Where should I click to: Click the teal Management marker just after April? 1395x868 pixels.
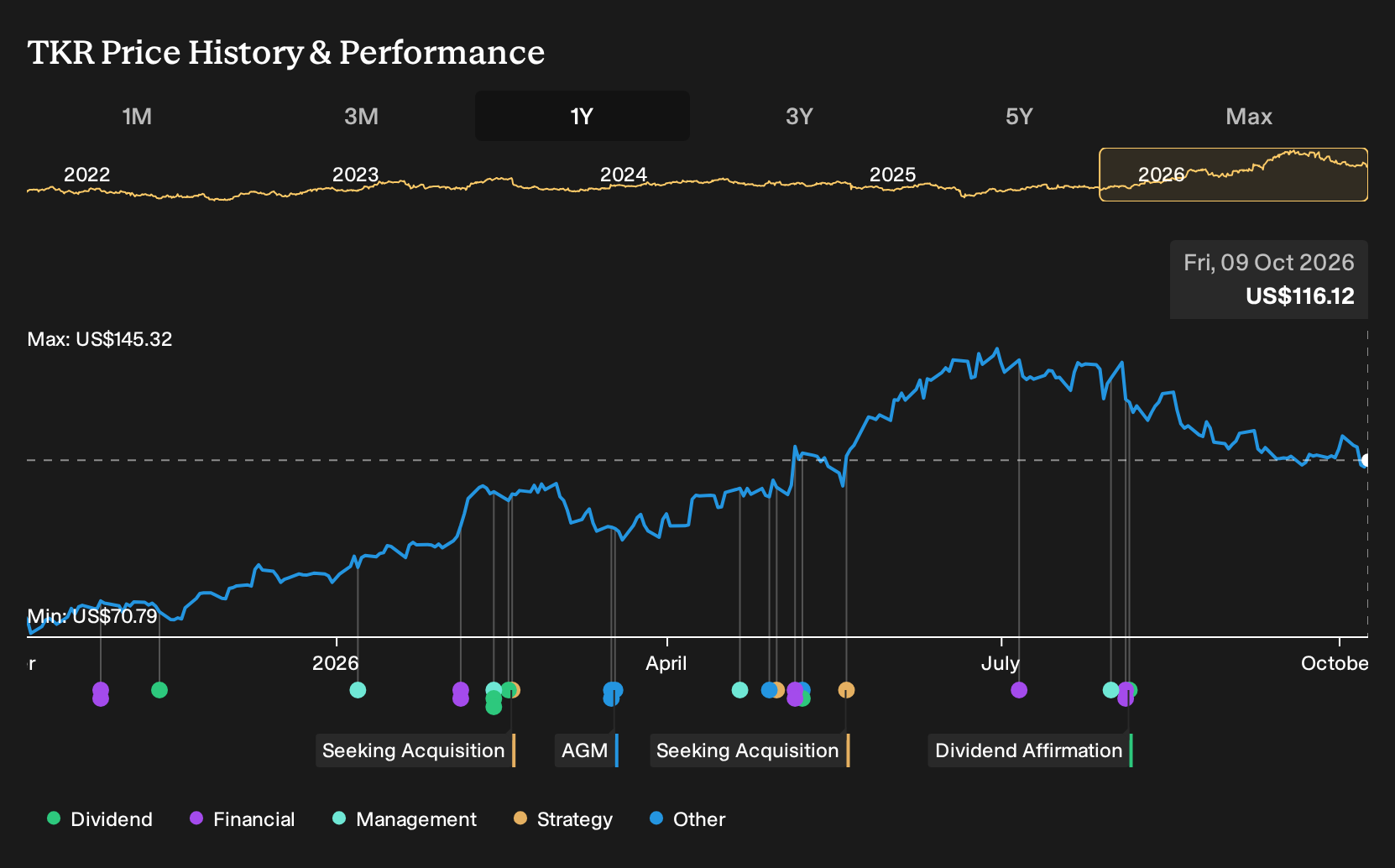pos(739,690)
